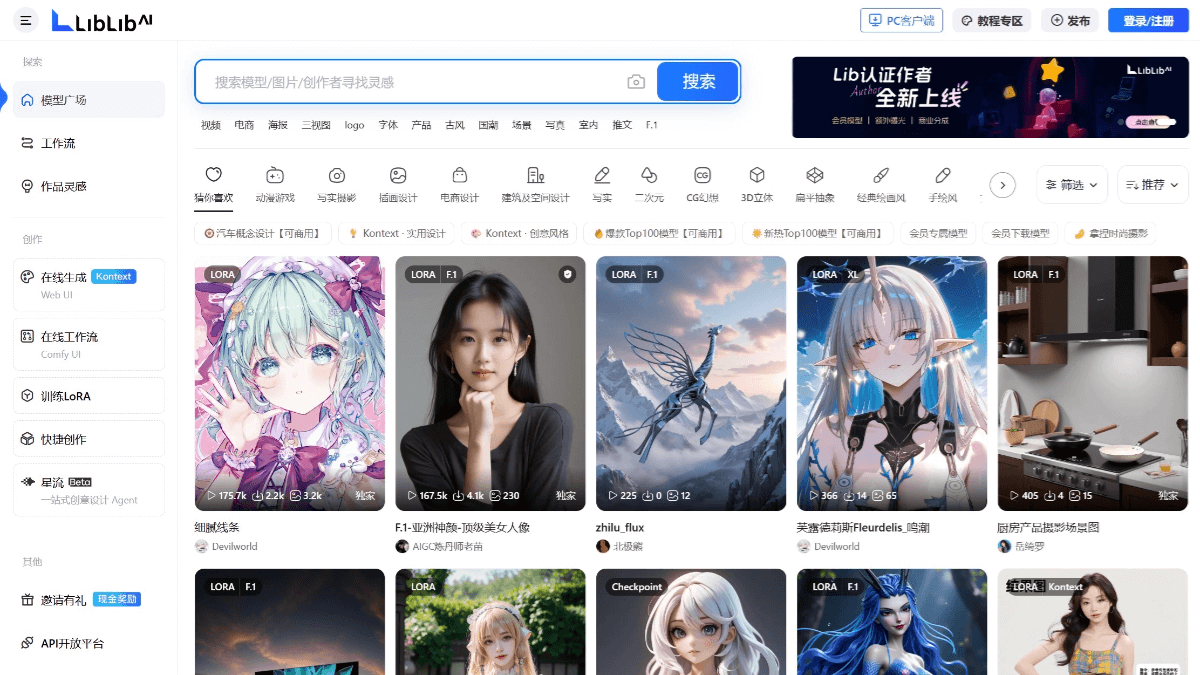1200x675 pixels.
Task: Select 新热Top100模型【可商用】 tag
Action: coord(818,233)
